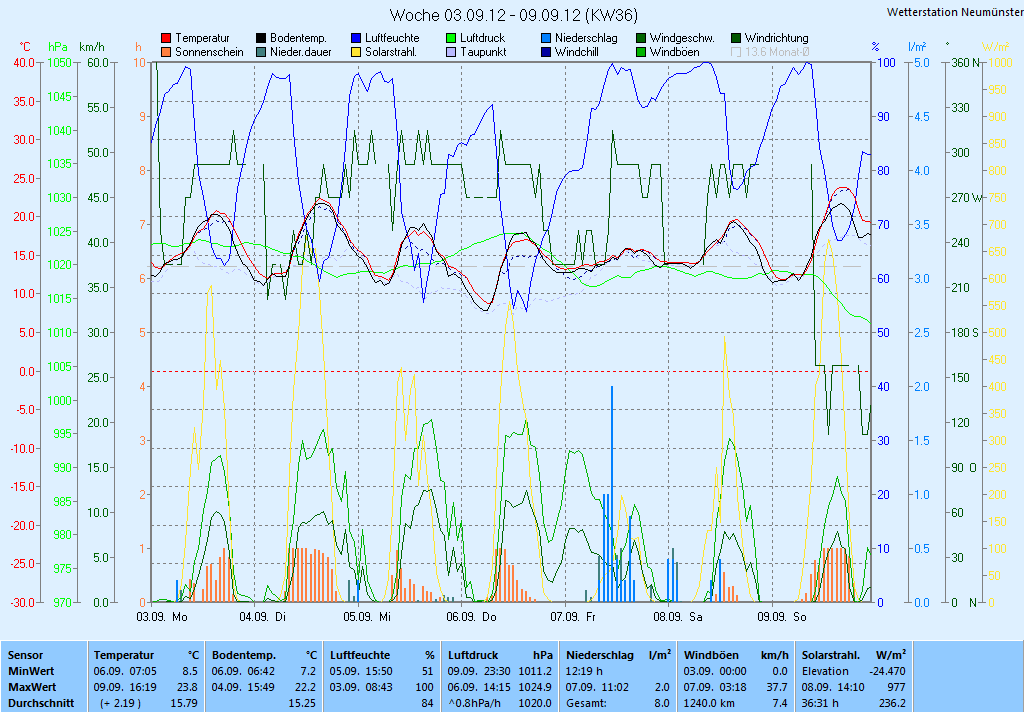
Task: Click the green Windböen legend swatch
Action: tap(641, 52)
